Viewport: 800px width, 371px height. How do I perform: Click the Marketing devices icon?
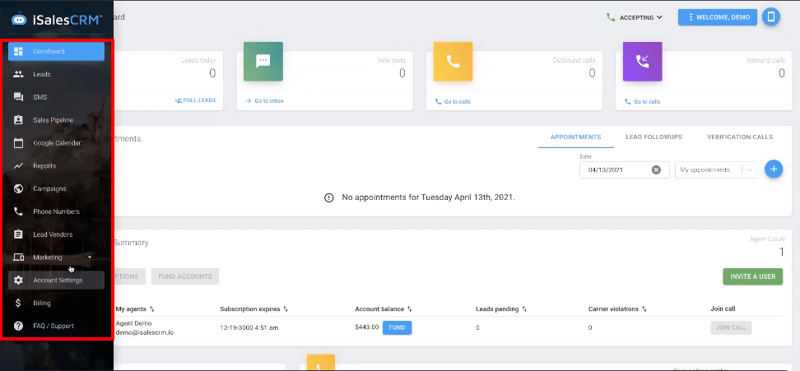pyautogui.click(x=18, y=257)
